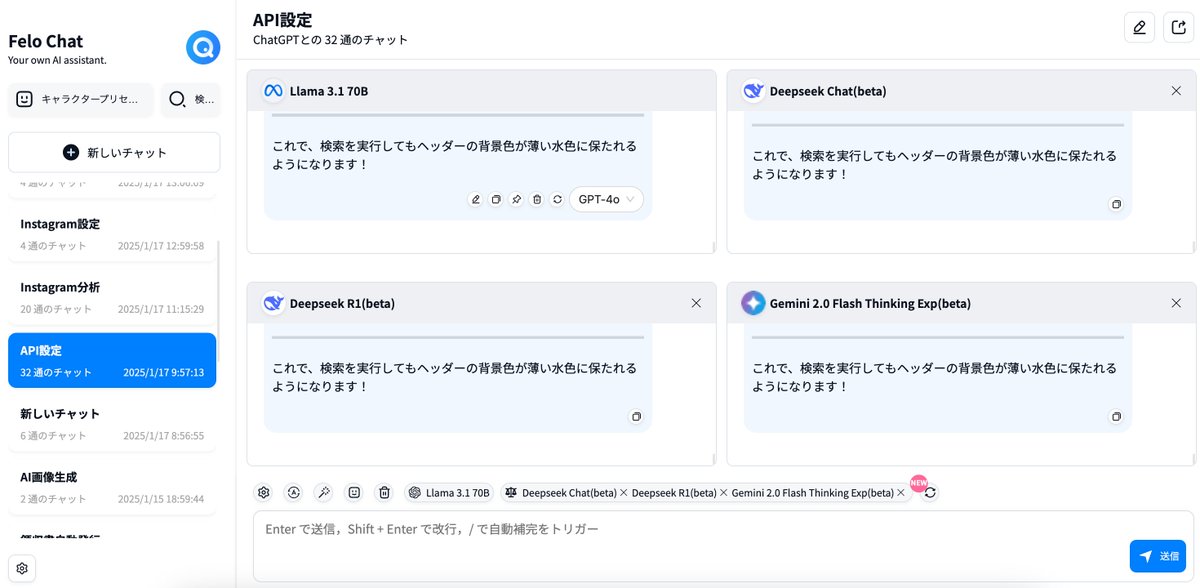Click the edit title pencil icon in header
The image size is (1200, 588).
point(1139,28)
